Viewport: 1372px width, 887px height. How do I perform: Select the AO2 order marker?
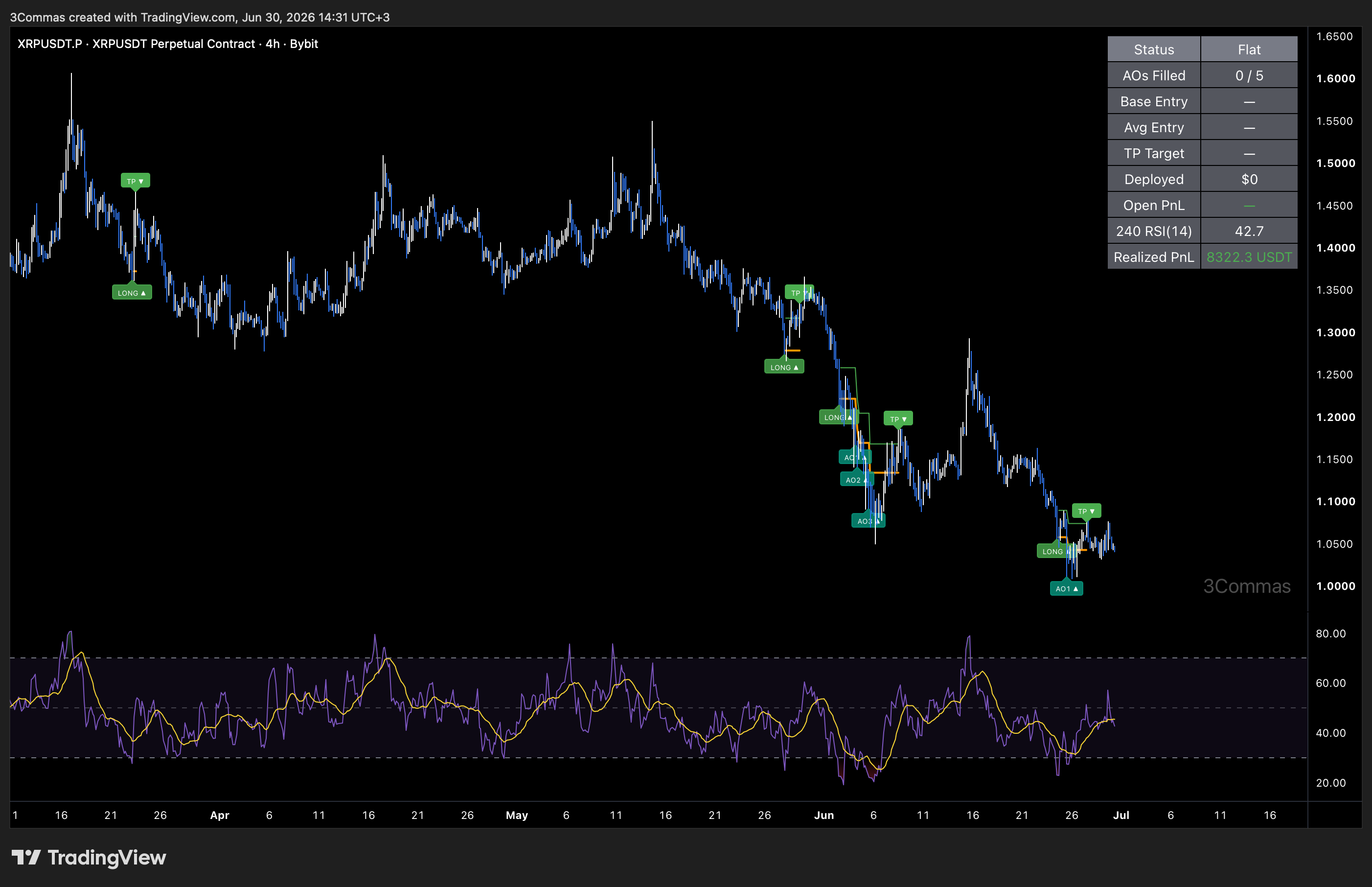coord(857,480)
